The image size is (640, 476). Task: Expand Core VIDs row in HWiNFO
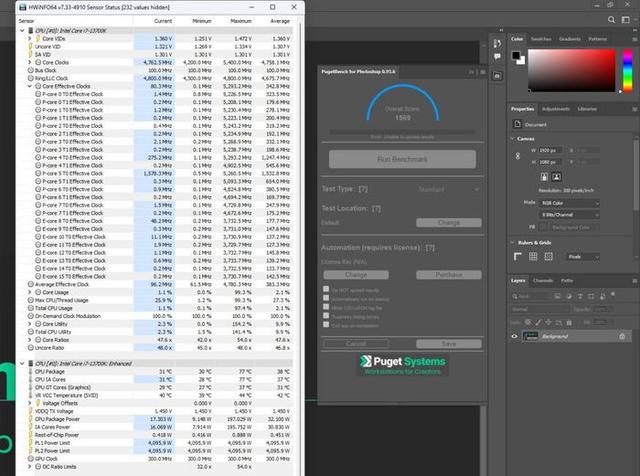(x=29, y=38)
